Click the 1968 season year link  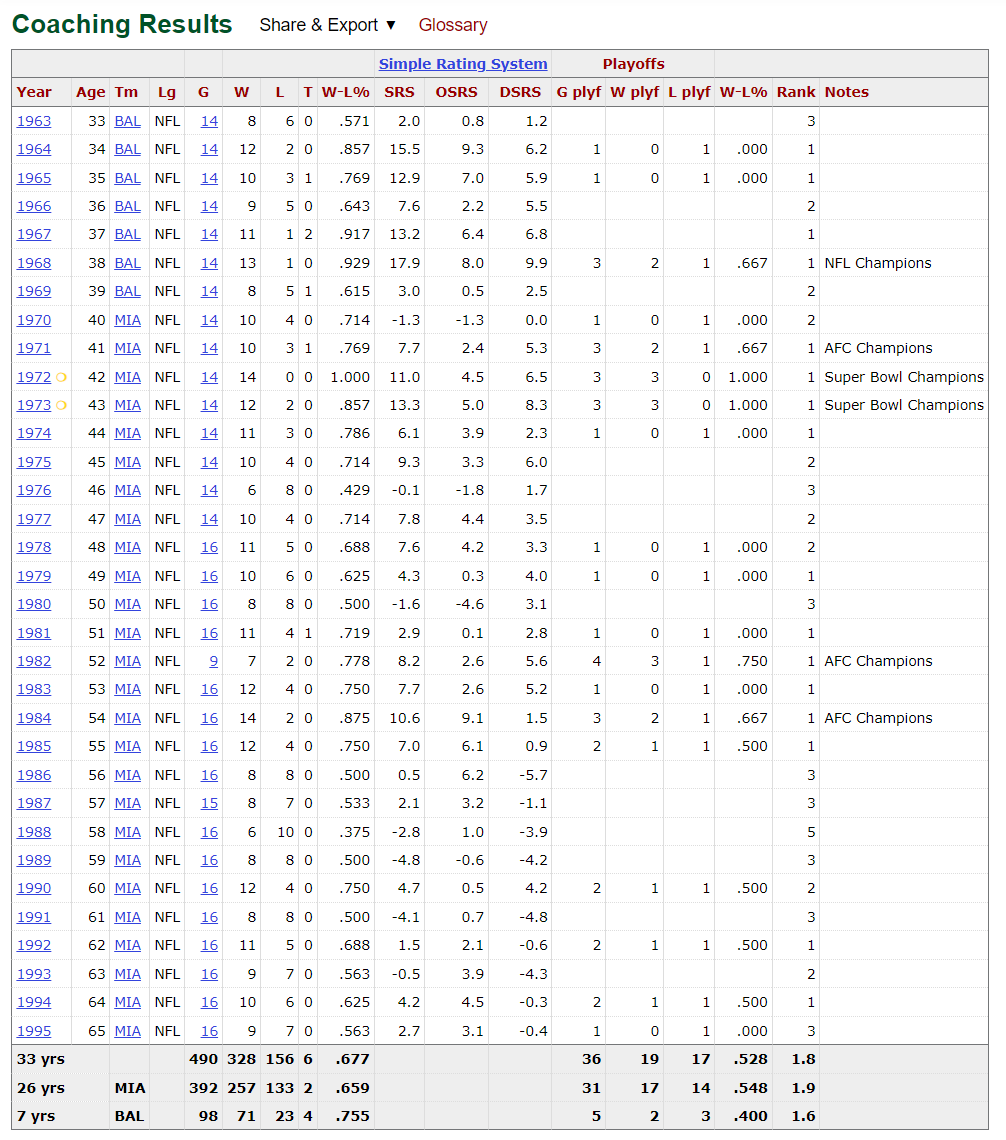34,263
